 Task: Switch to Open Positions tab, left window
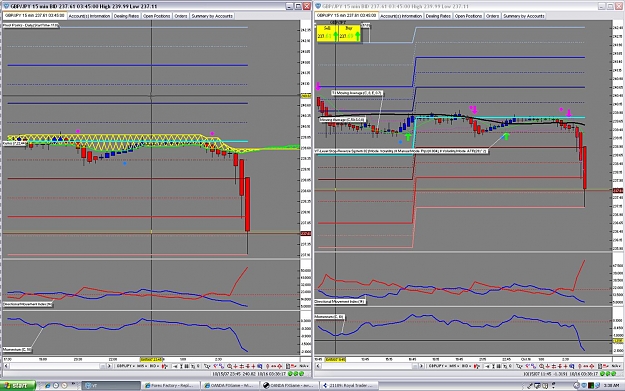(157, 16)
